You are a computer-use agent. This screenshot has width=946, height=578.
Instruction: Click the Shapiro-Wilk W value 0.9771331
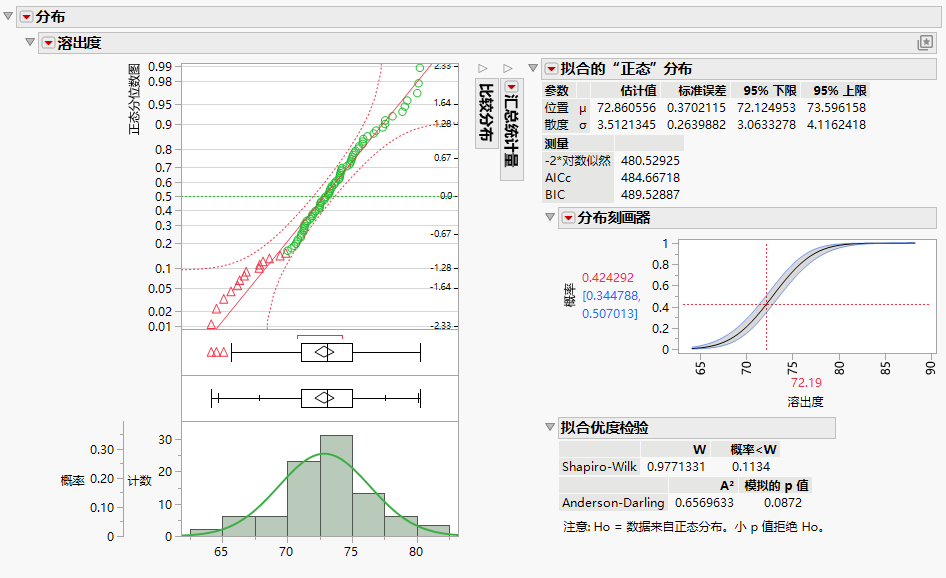tap(676, 466)
